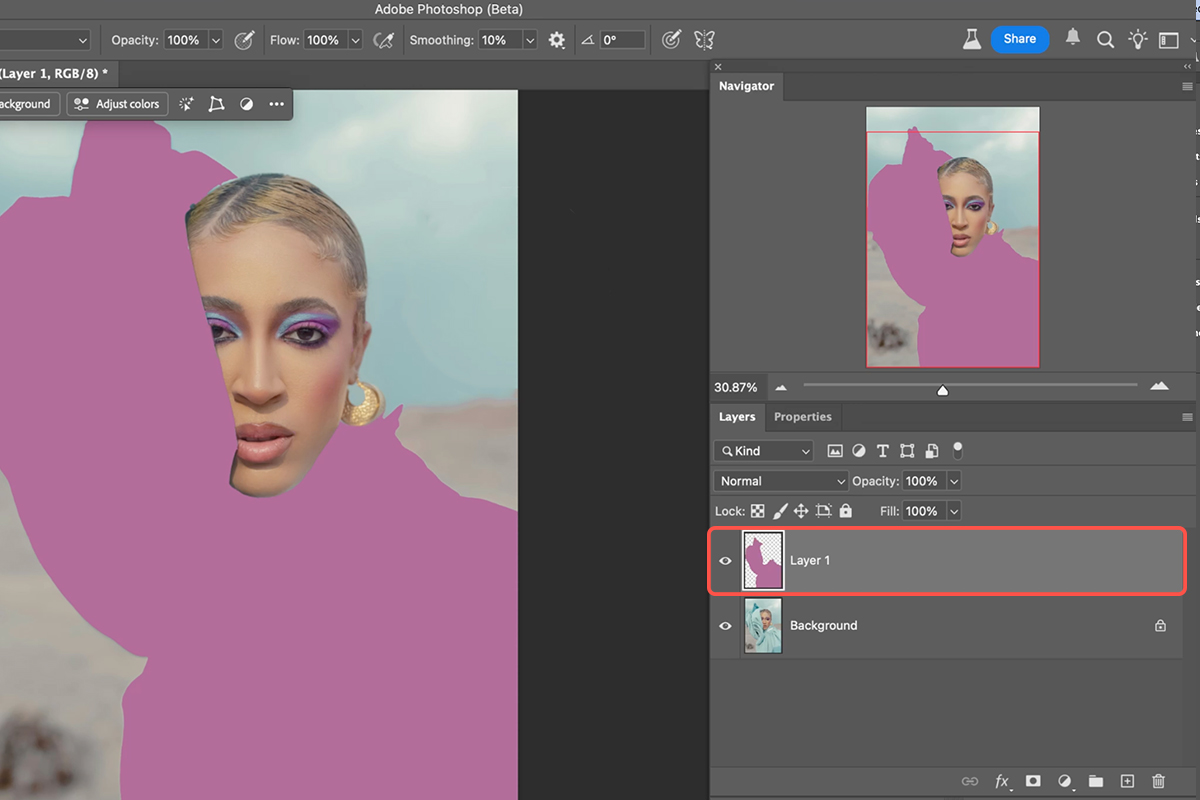
Task: Create a new group folder icon
Action: (x=1096, y=781)
